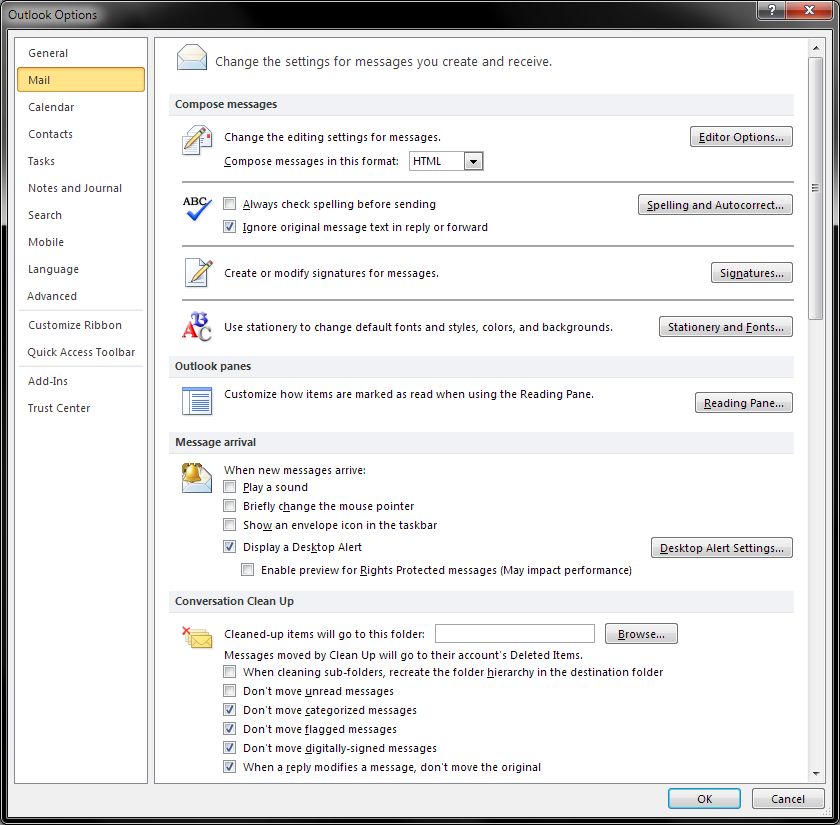Go to Tasks options
This screenshot has height=825, width=840.
(x=80, y=161)
